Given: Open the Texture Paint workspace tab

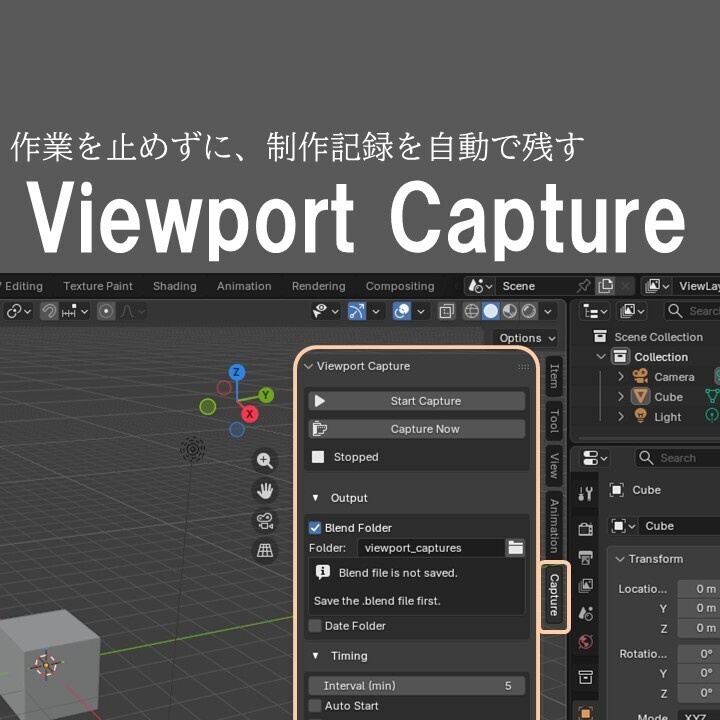Looking at the screenshot, I should [x=98, y=286].
